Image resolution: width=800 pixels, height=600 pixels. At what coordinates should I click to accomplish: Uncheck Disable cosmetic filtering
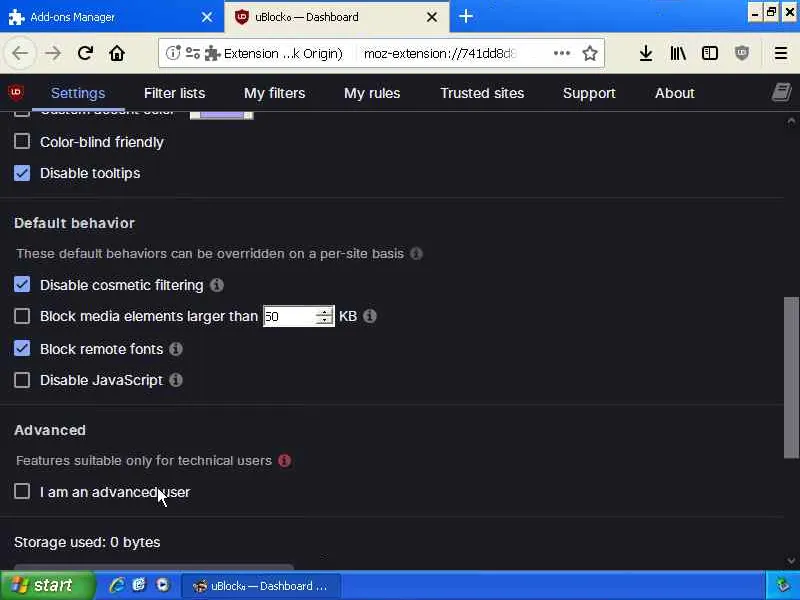(22, 285)
